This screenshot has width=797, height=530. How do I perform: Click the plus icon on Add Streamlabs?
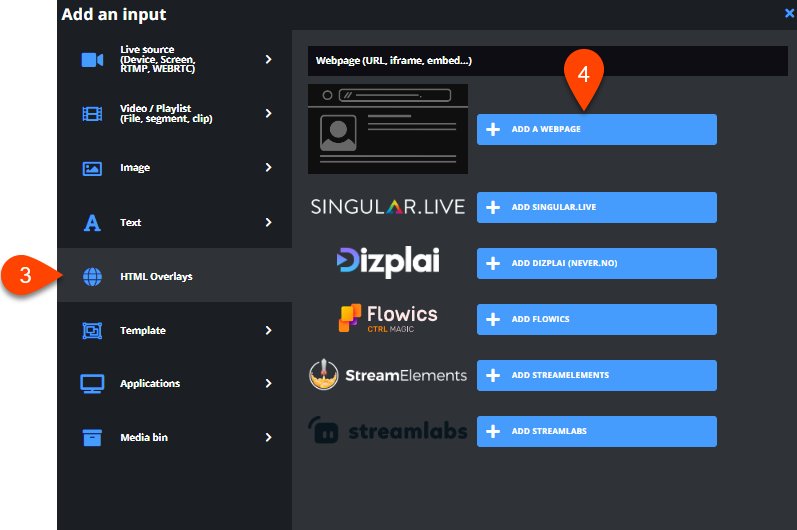coord(493,431)
